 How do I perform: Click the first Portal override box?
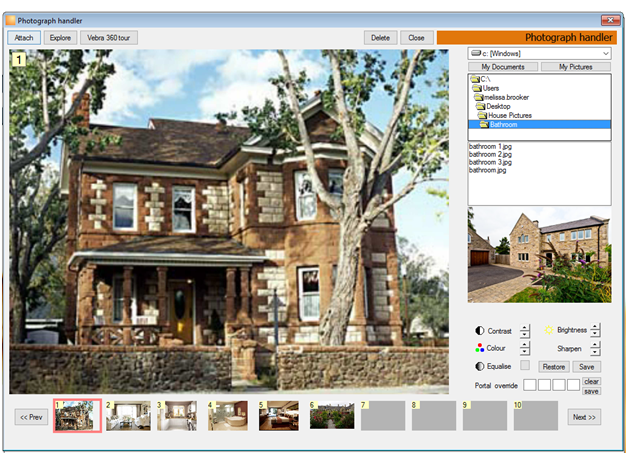(530, 385)
